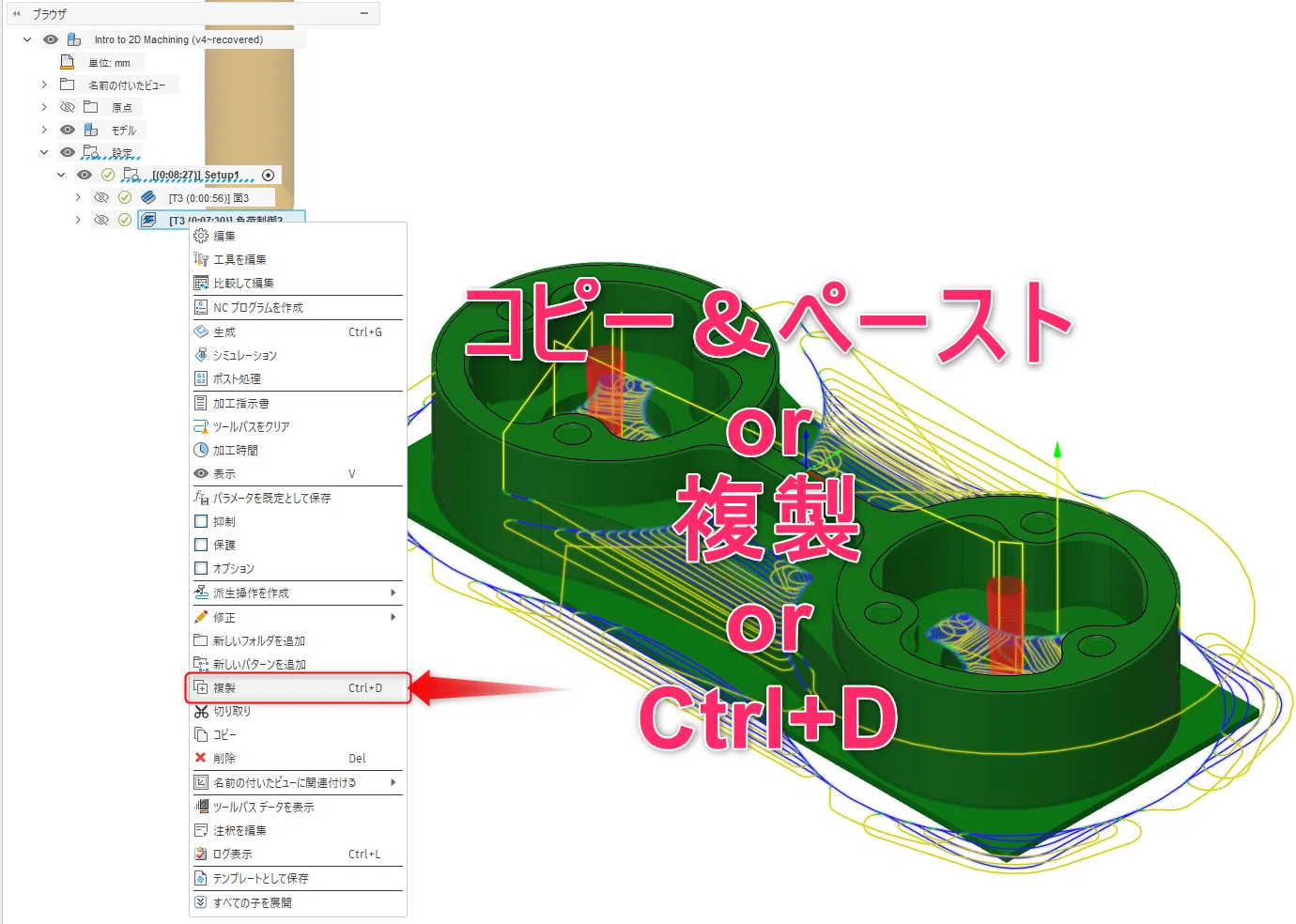Select the [T3 (0:00:56)] 面3 operation

coord(208,198)
